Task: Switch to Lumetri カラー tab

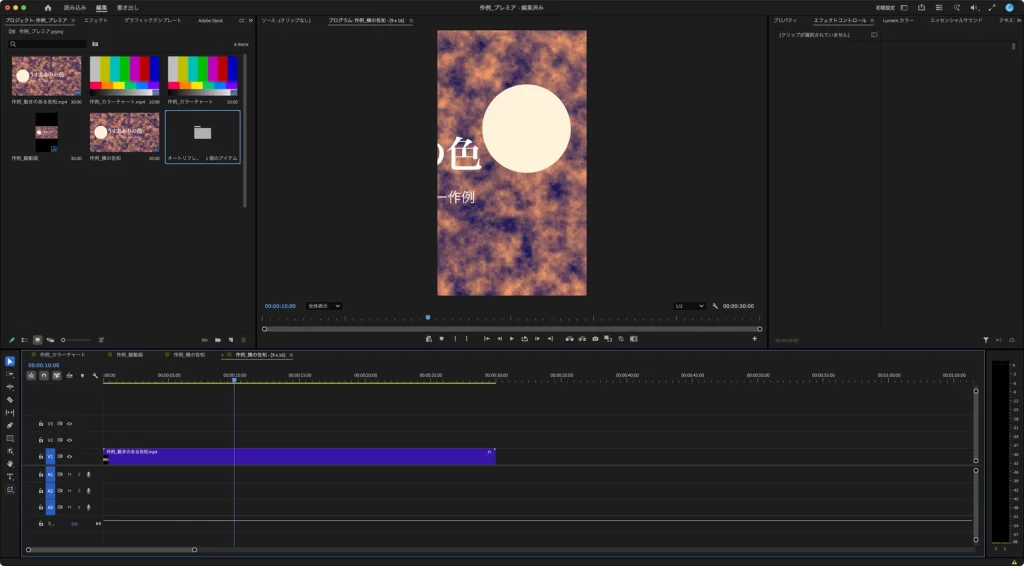Action: tap(898, 20)
